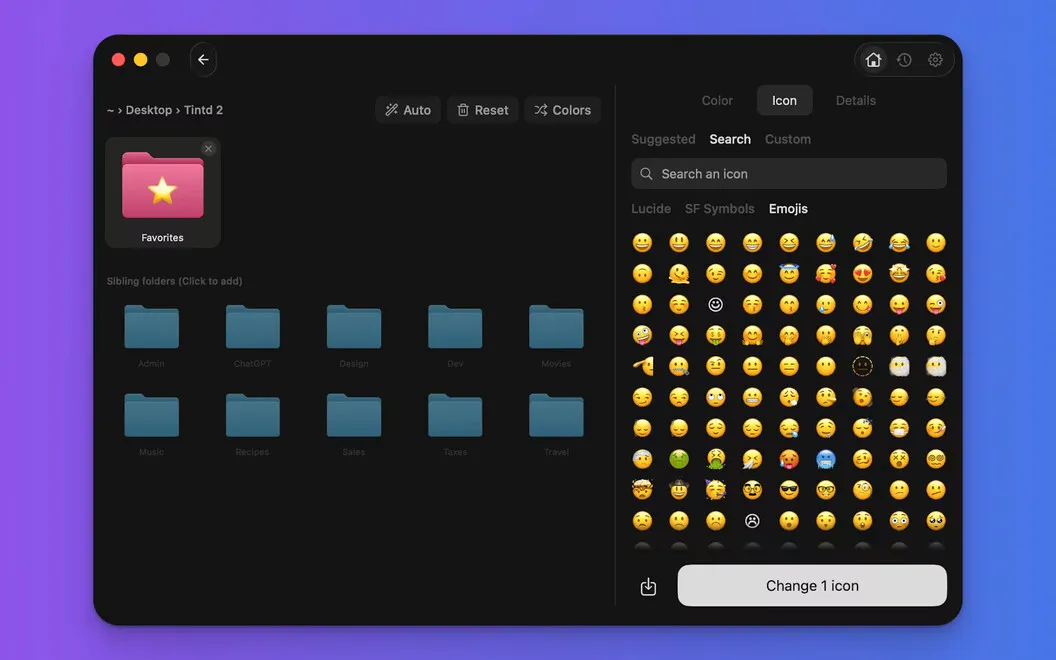Select the money-mouth face emoji

click(x=715, y=335)
